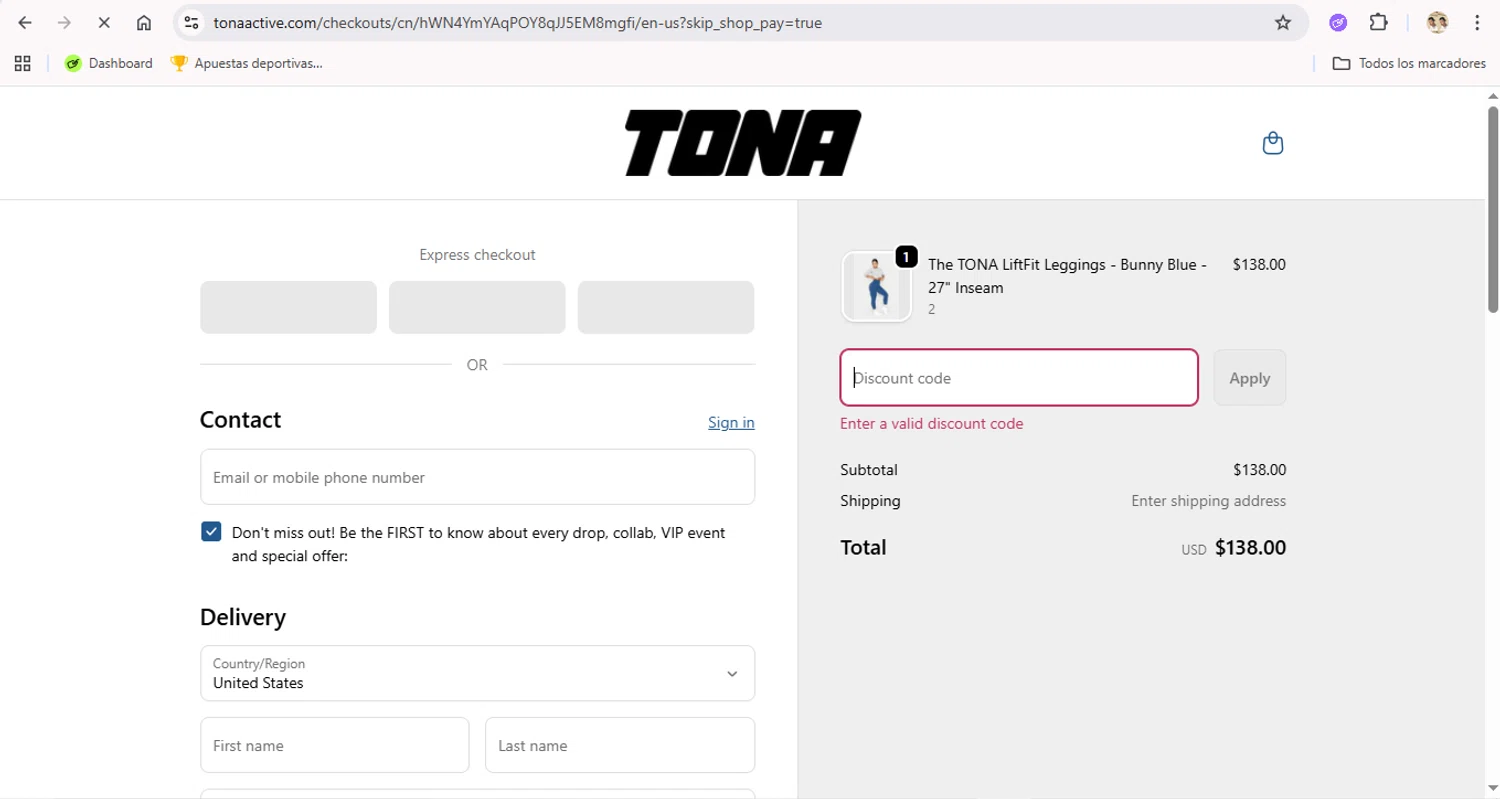Focus the First name field
The image size is (1500, 799).
[335, 745]
